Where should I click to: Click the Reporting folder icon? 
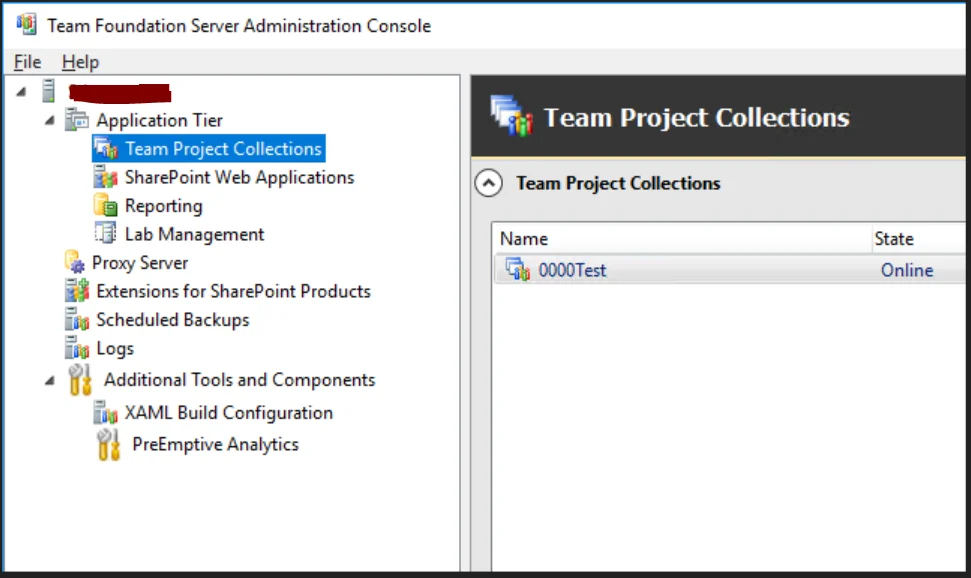(106, 206)
